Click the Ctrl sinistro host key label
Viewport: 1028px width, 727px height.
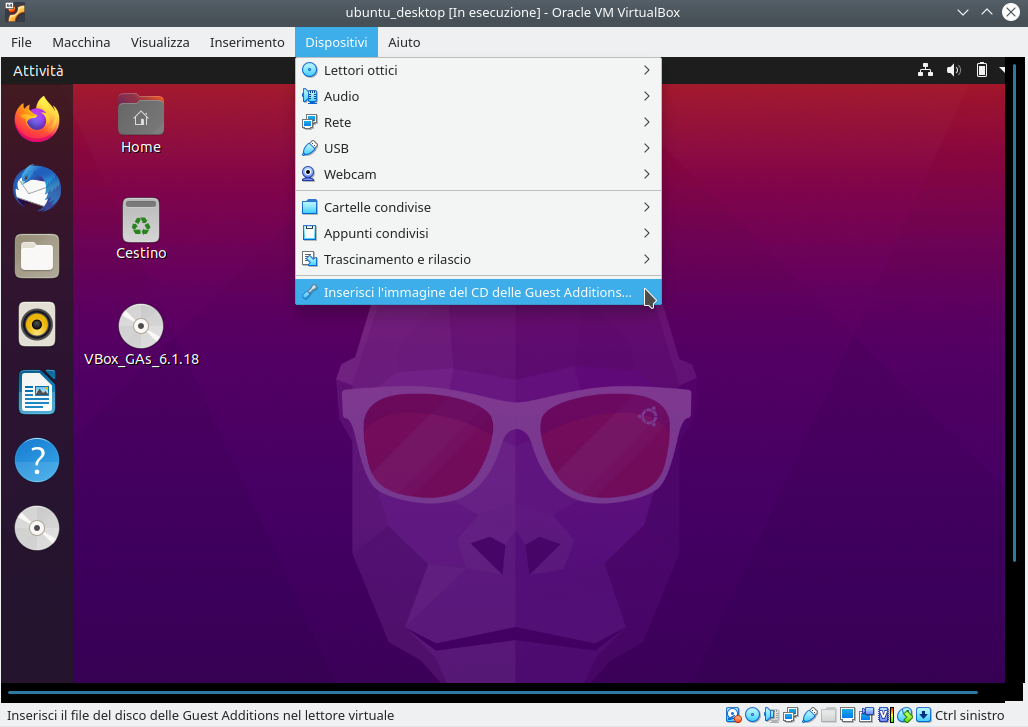click(970, 715)
